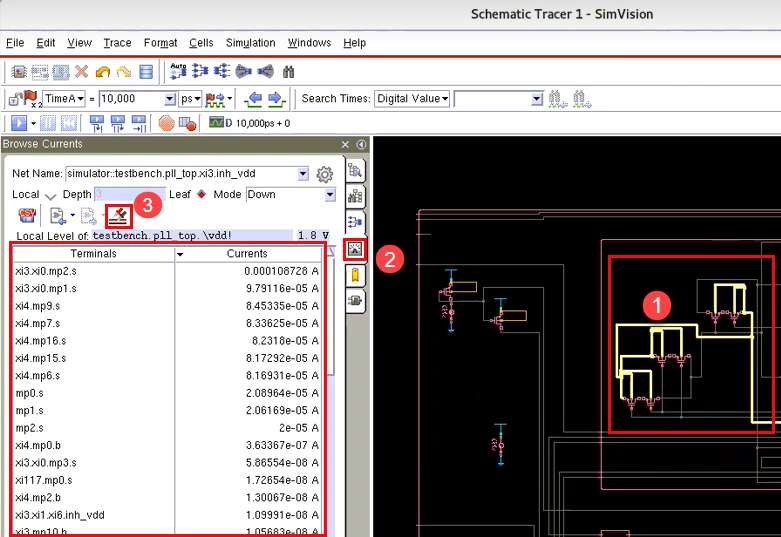Open the ps time units dropdown
The height and width of the screenshot is (537, 781).
190,98
